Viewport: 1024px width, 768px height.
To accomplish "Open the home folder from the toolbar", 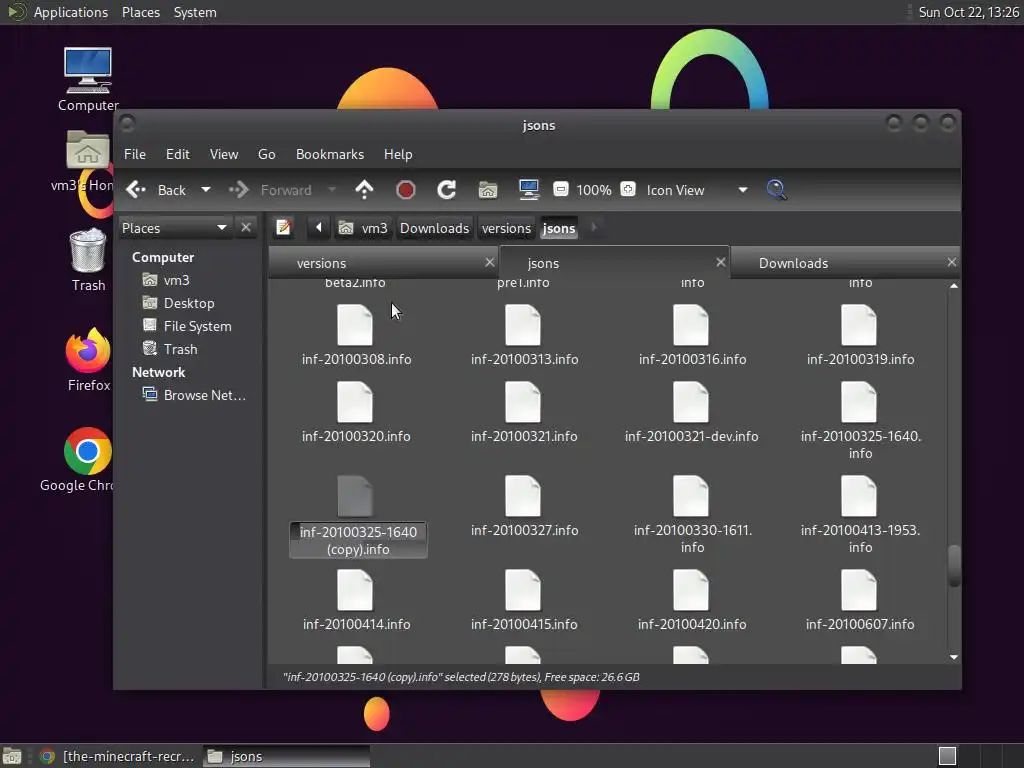I will click(488, 190).
